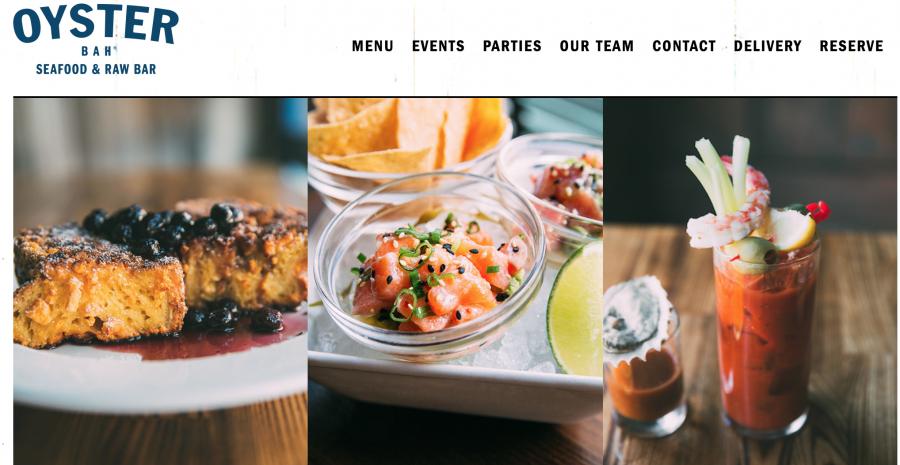
Task: Visit the OUR TEAM page
Action: (596, 46)
